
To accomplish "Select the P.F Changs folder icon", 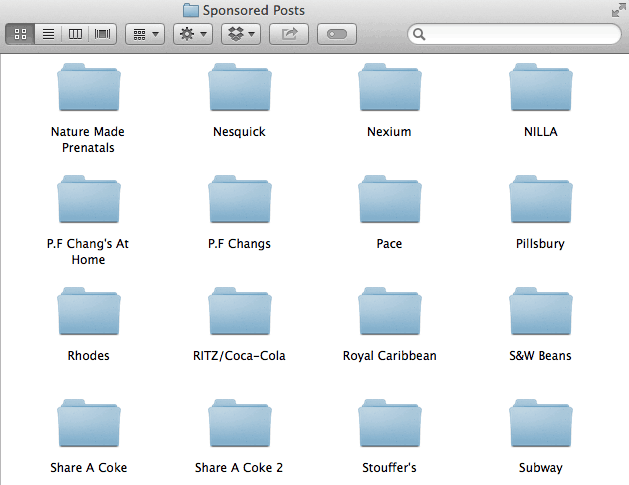I will pyautogui.click(x=239, y=199).
